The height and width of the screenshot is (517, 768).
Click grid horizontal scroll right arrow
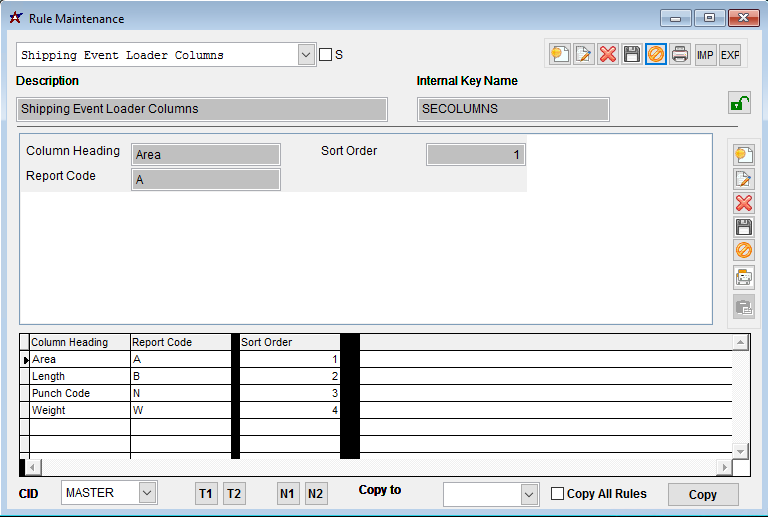tap(724, 467)
